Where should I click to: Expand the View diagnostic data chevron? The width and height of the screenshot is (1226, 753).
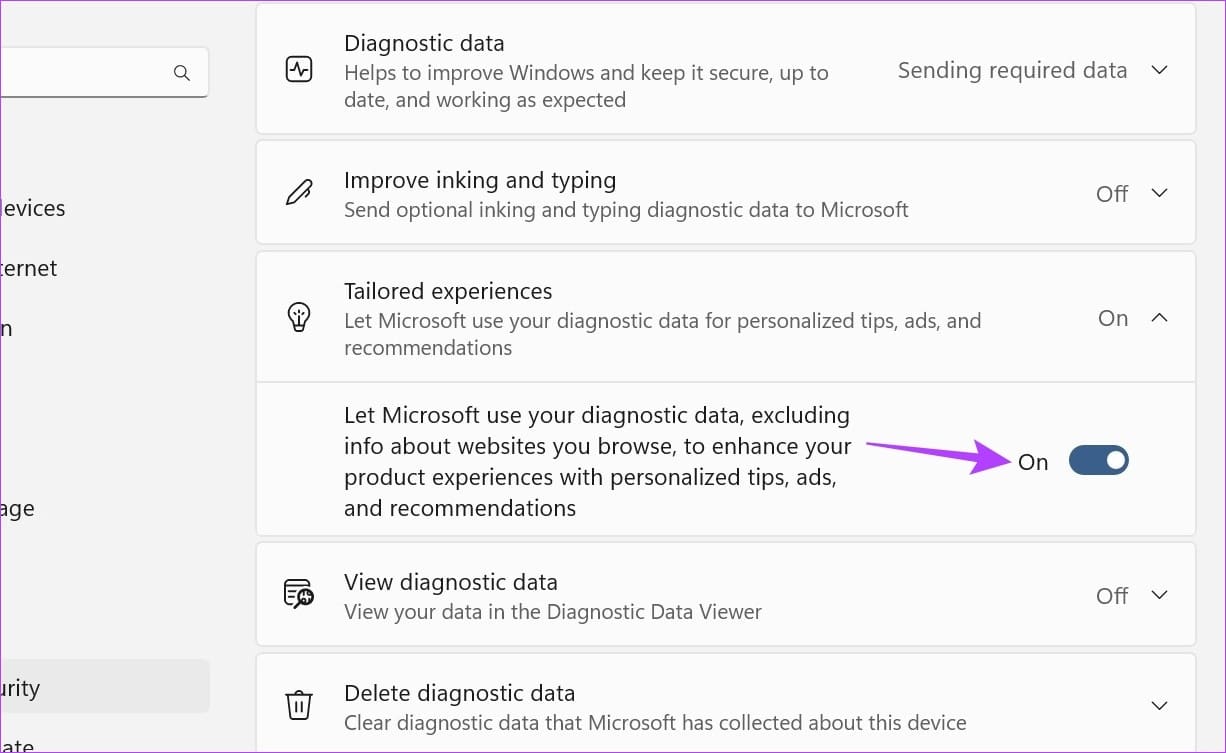1159,595
